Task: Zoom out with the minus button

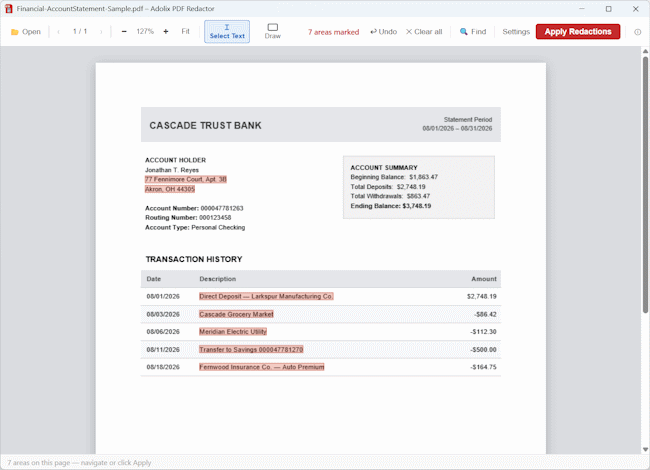Action: (124, 31)
